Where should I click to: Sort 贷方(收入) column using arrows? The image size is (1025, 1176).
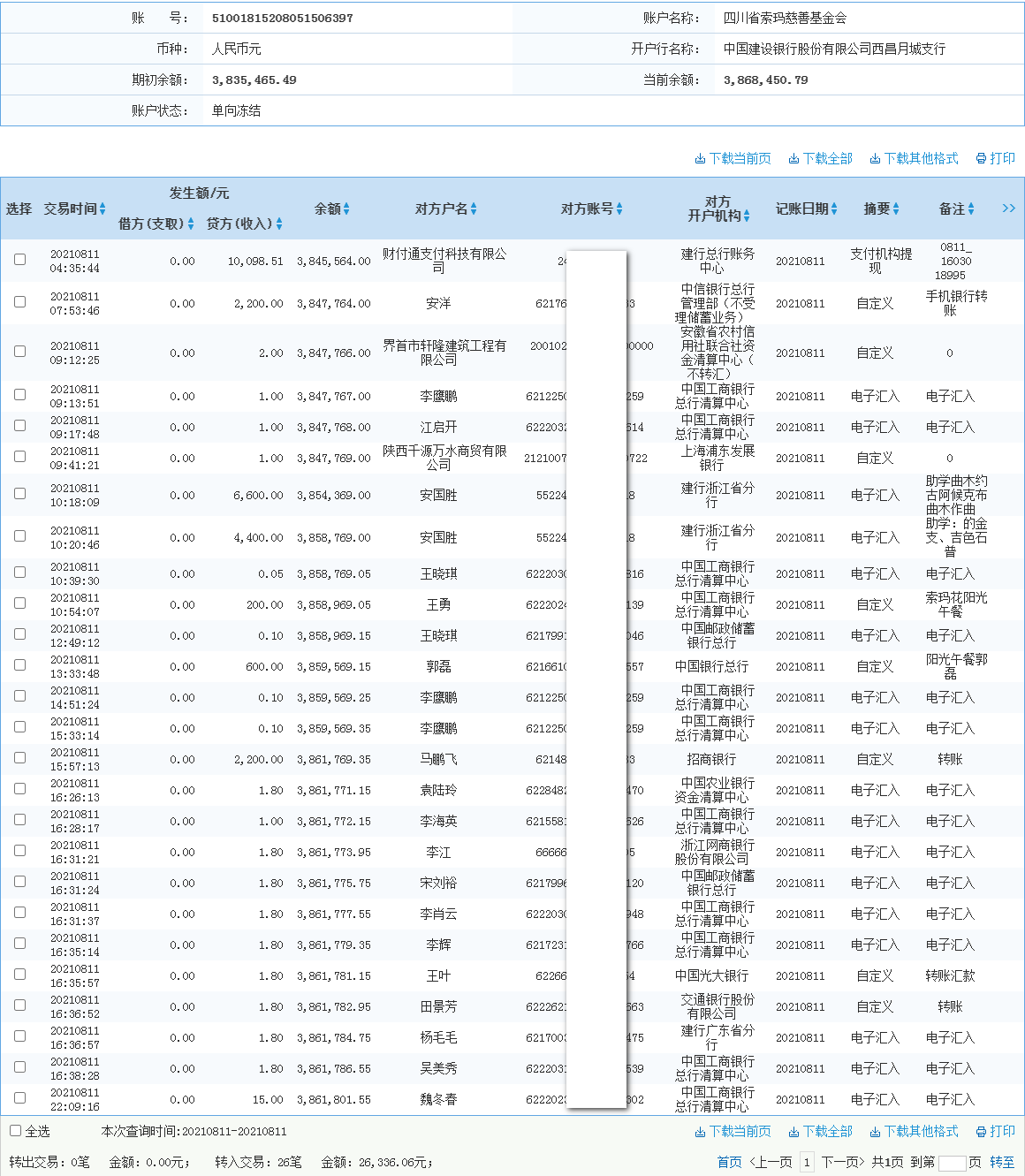tap(279, 224)
